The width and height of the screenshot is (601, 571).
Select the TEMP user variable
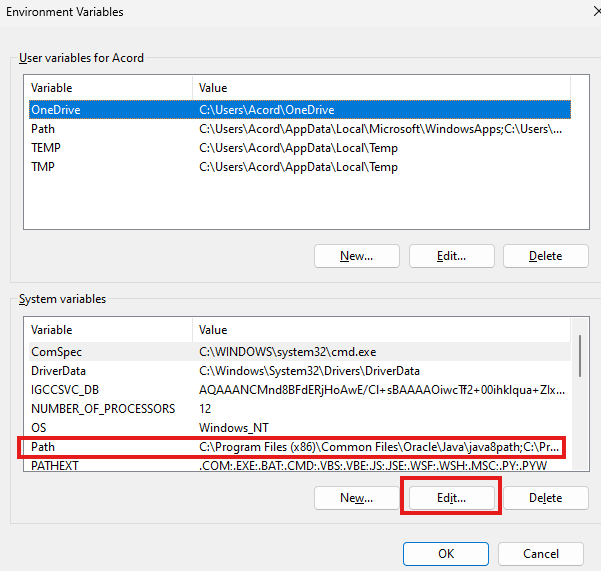(47, 148)
